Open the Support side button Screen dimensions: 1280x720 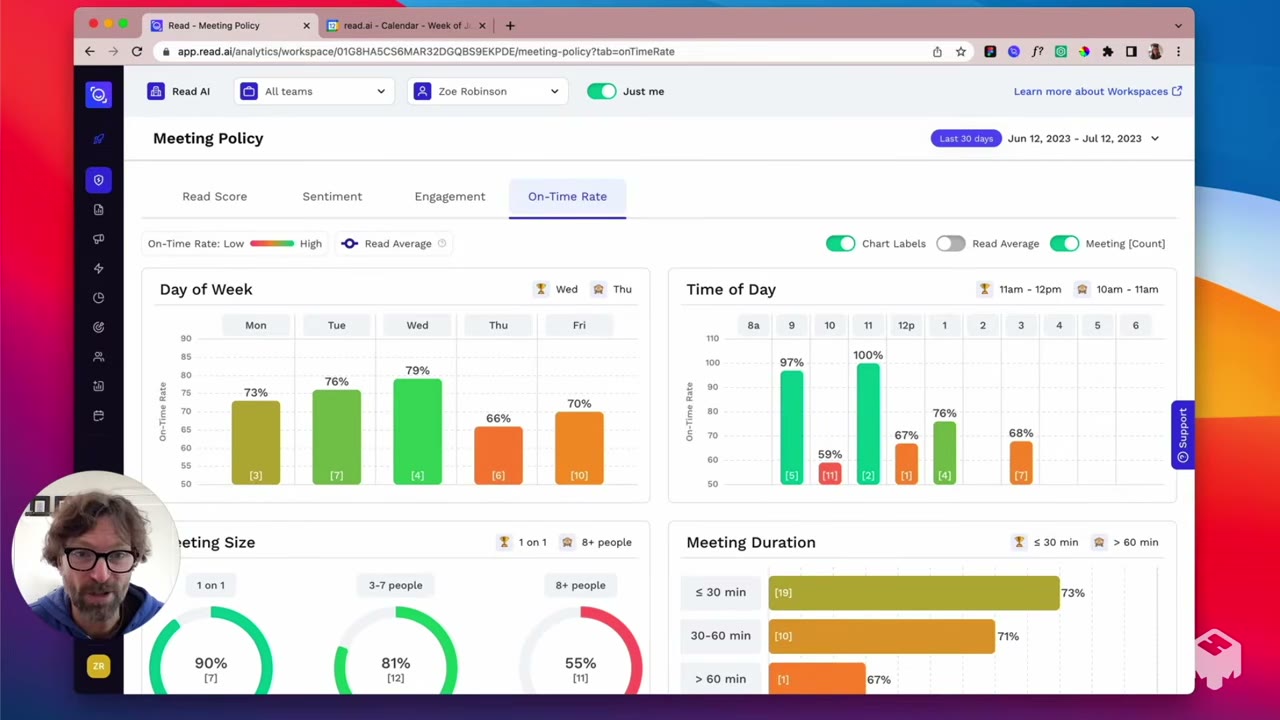point(1183,435)
